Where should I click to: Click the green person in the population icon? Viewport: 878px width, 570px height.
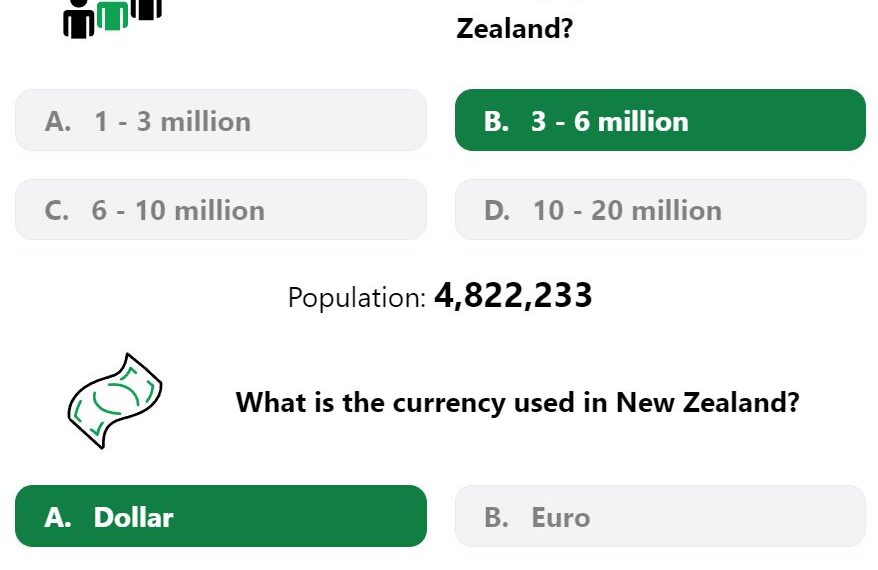113,15
